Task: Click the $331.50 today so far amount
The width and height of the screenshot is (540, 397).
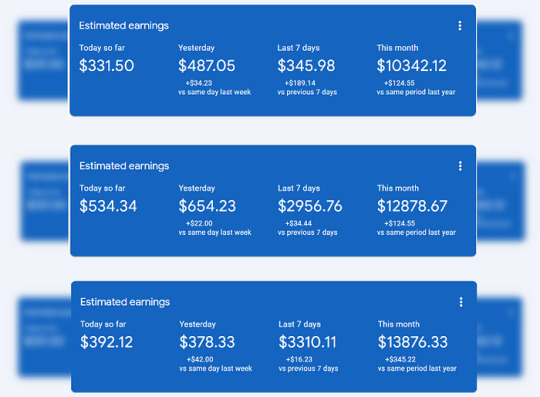Action: [106, 65]
